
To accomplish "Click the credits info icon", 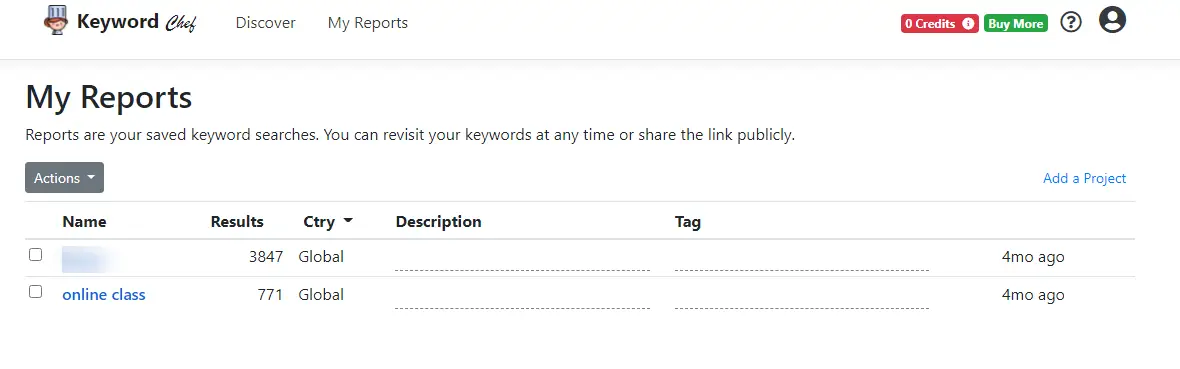I will 968,23.
